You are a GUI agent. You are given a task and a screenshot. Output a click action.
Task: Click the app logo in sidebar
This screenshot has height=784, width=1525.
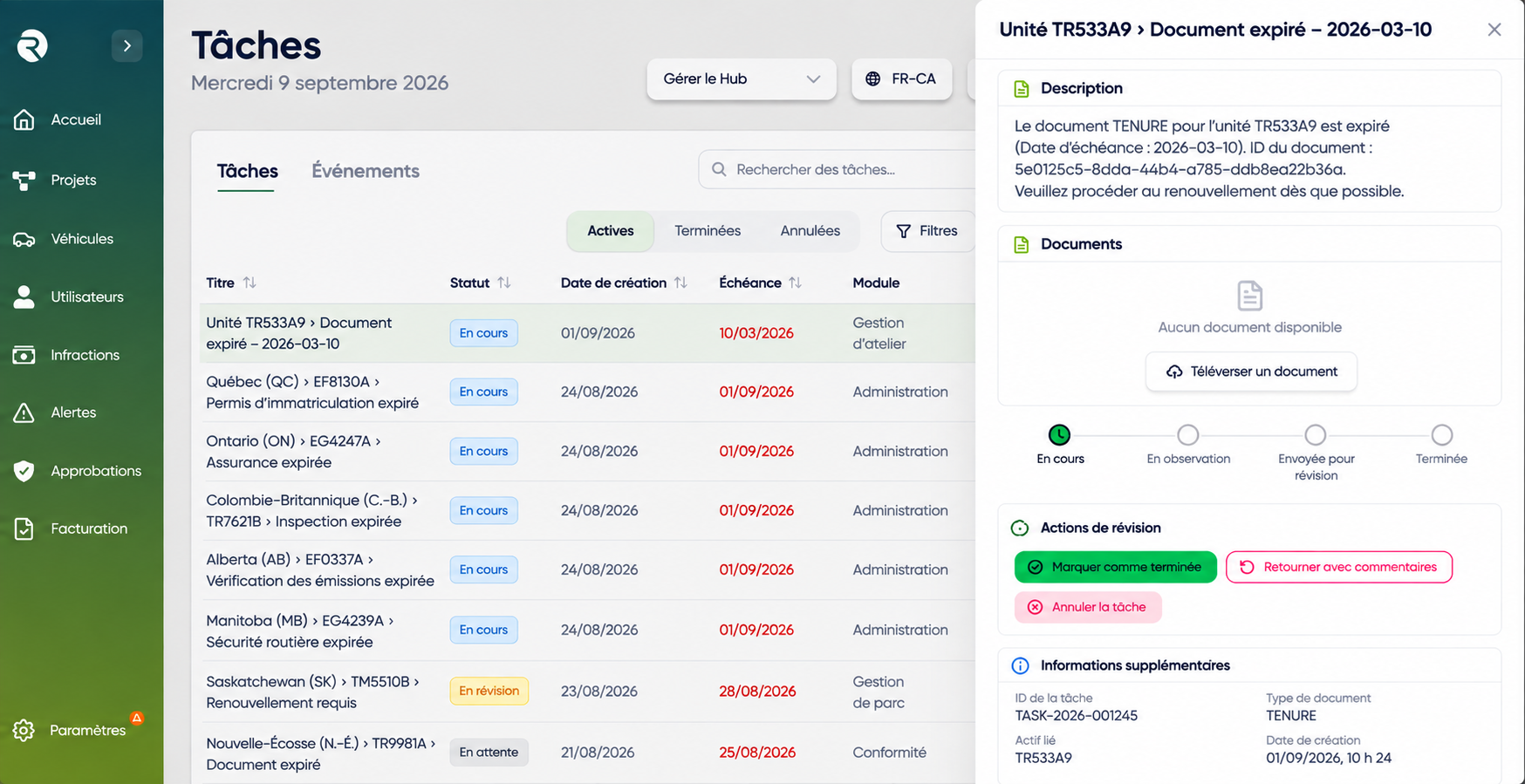click(x=32, y=45)
